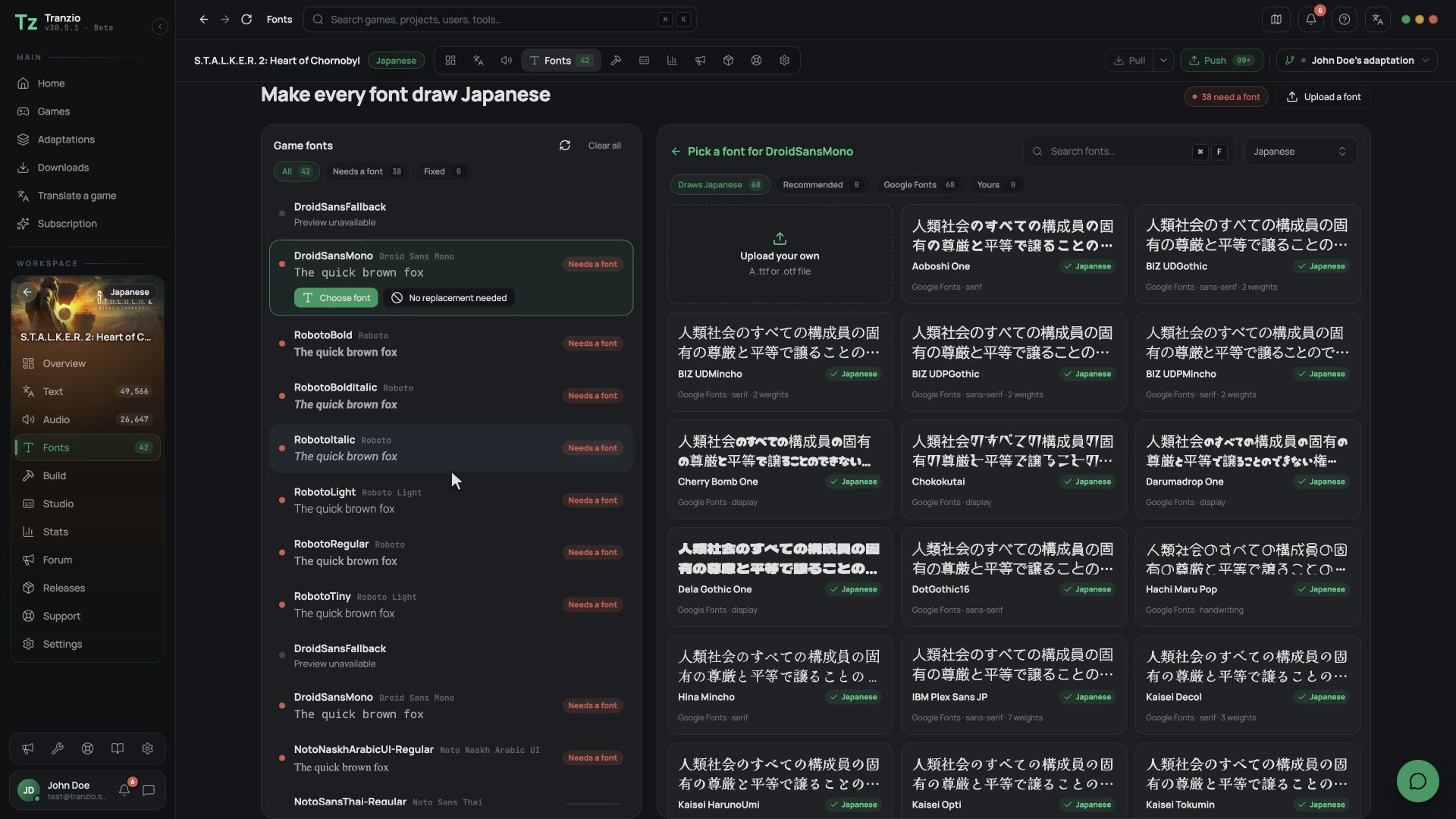Open Translate a game in main menu
1456x819 pixels.
click(x=87, y=196)
